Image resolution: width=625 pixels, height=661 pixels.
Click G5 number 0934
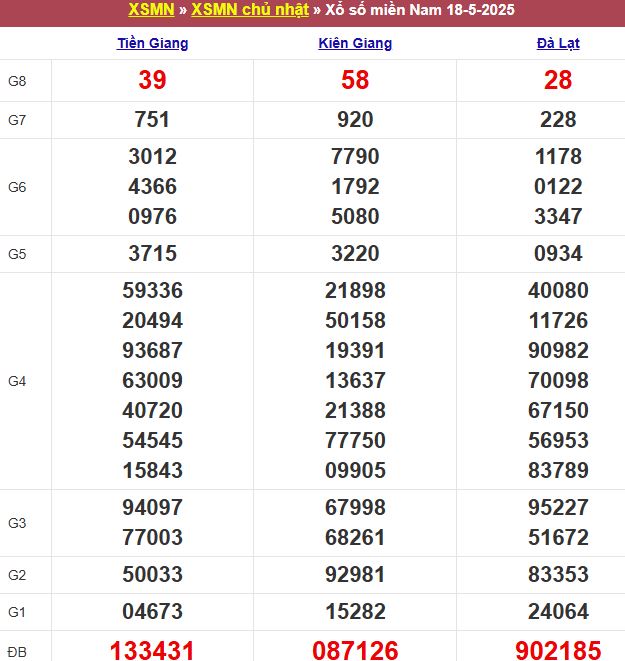pyautogui.click(x=558, y=253)
